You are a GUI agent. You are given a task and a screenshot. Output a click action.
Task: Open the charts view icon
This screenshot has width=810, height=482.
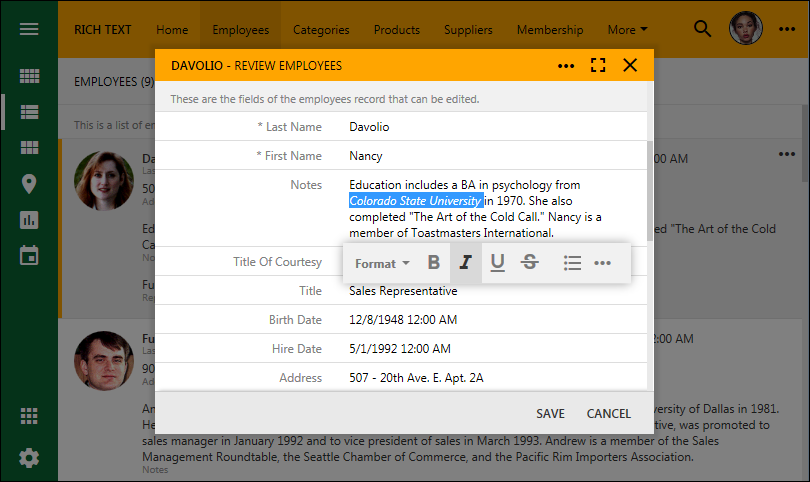tap(29, 220)
